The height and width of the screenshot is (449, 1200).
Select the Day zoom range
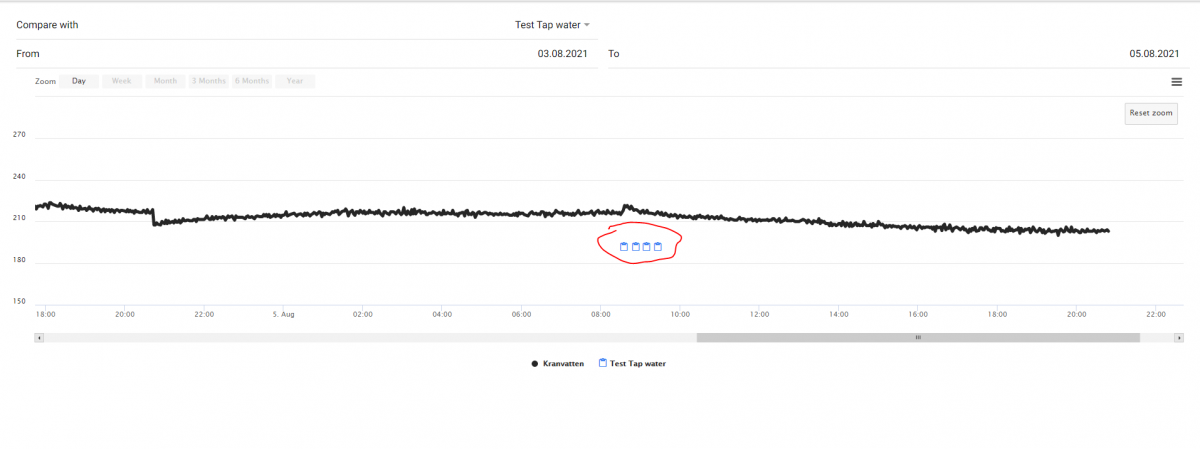[79, 81]
